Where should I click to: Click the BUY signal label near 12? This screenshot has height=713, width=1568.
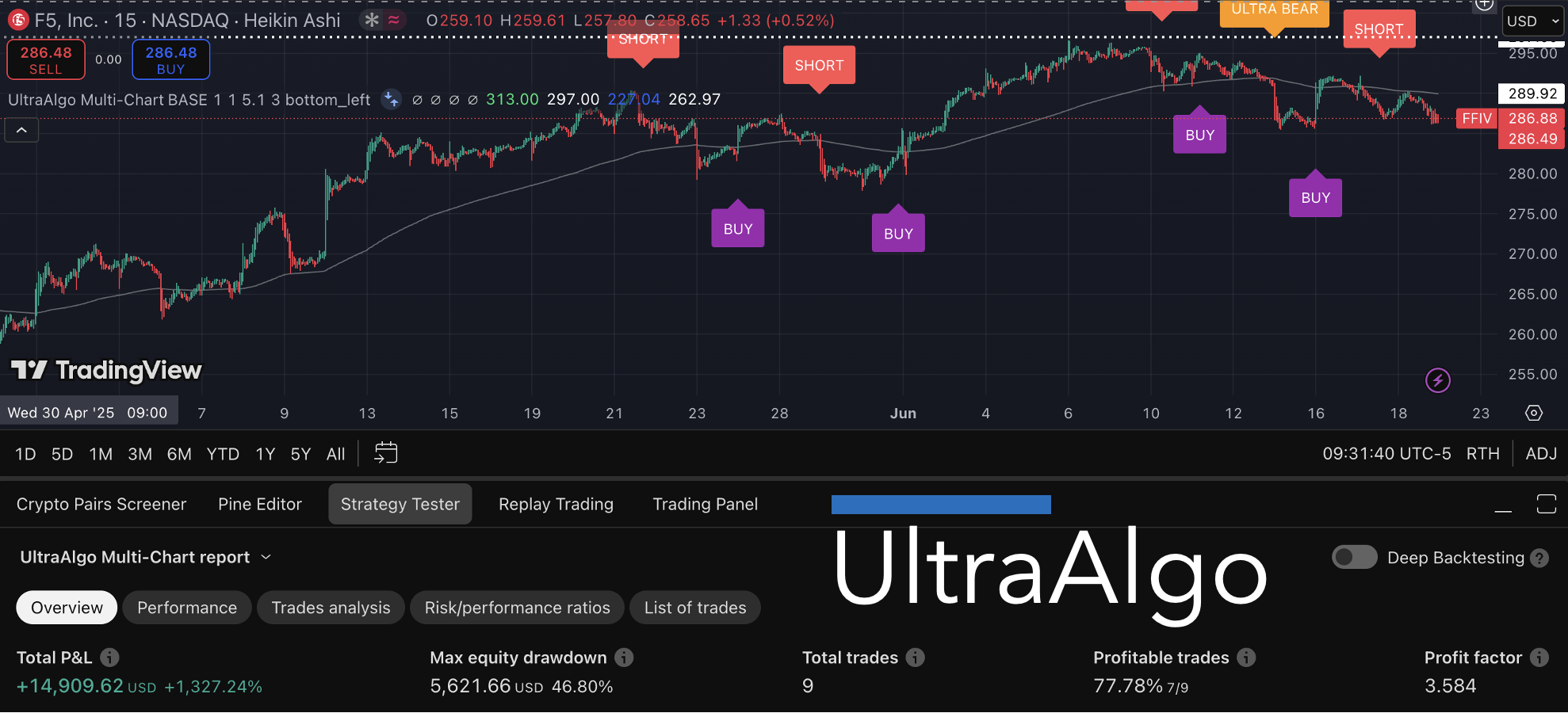tap(1200, 135)
